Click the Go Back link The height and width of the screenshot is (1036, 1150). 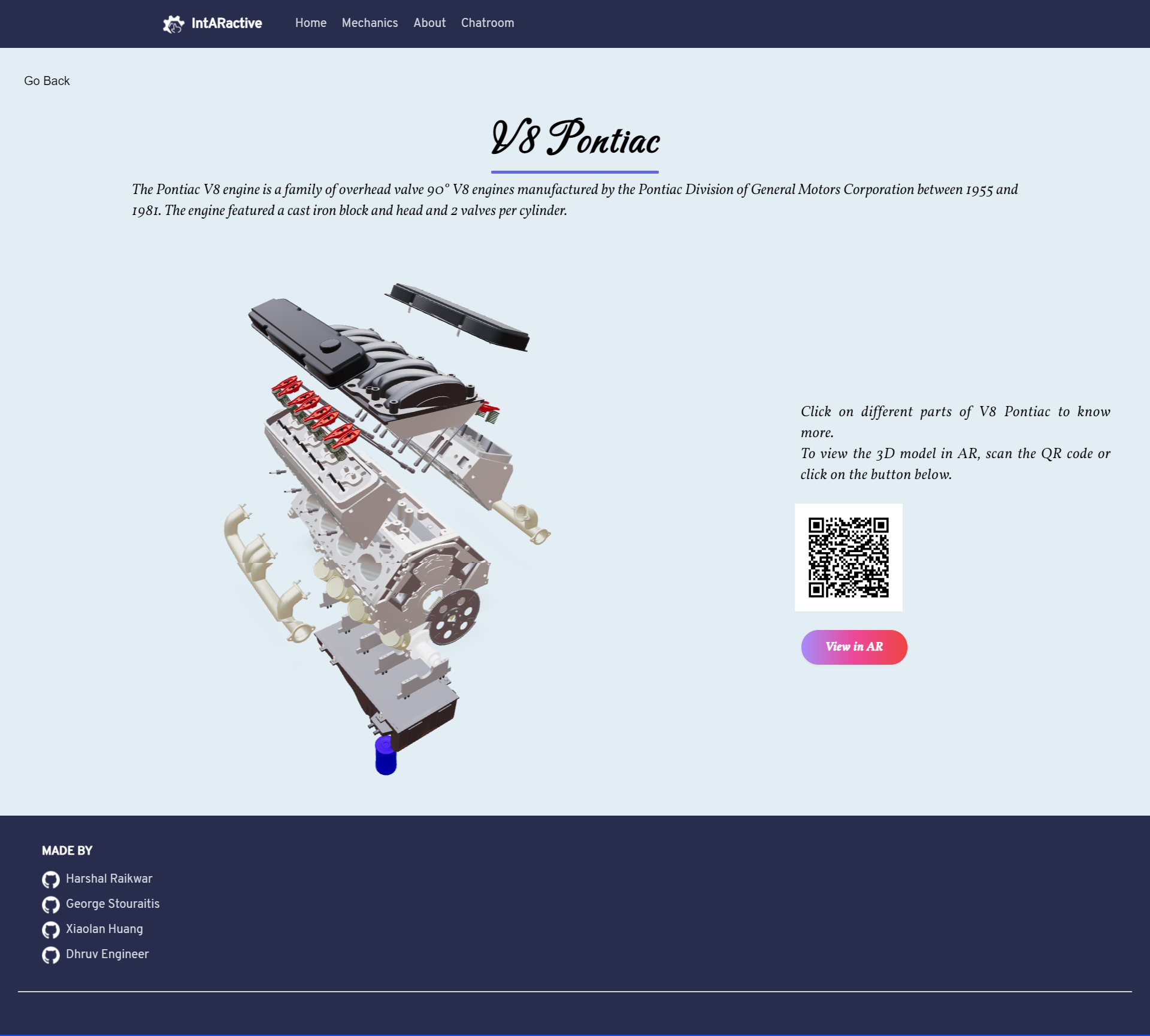(47, 81)
